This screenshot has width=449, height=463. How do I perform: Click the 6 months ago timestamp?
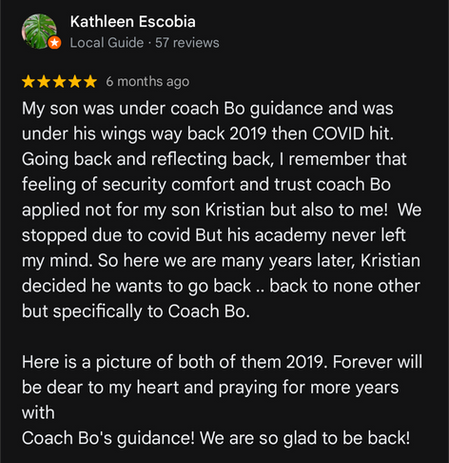click(148, 81)
